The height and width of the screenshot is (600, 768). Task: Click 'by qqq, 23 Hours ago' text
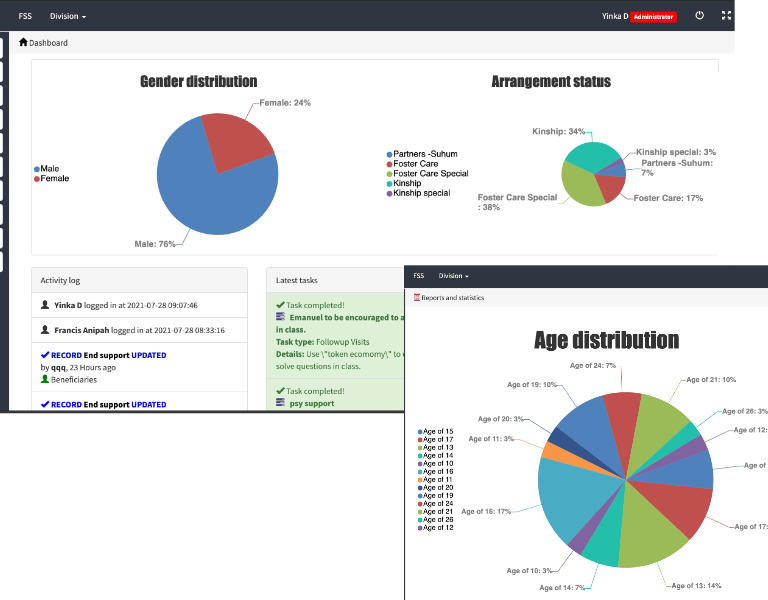click(x=78, y=367)
